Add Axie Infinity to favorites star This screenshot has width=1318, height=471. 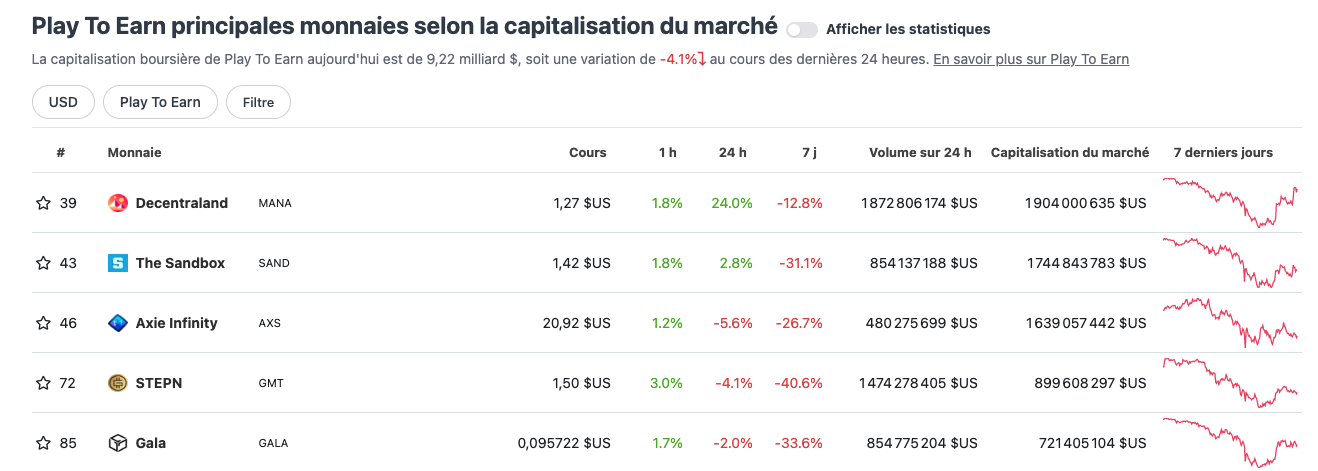coord(43,323)
